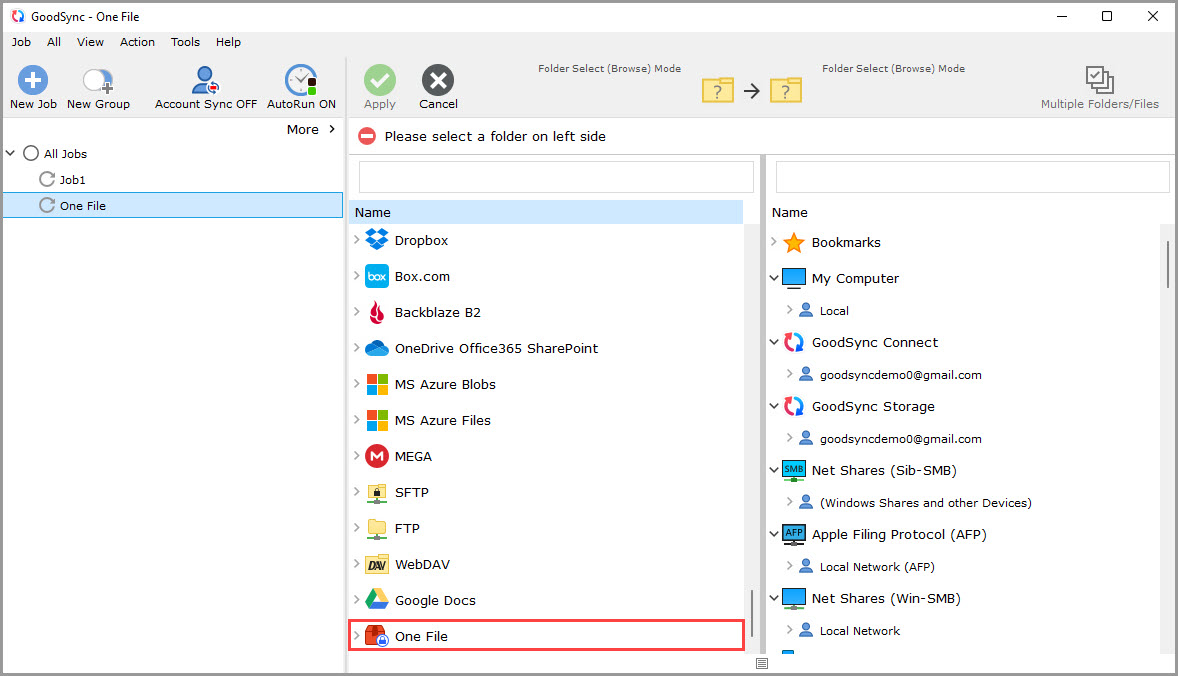Select the One File archive icon
The image size is (1178, 676).
(376, 636)
